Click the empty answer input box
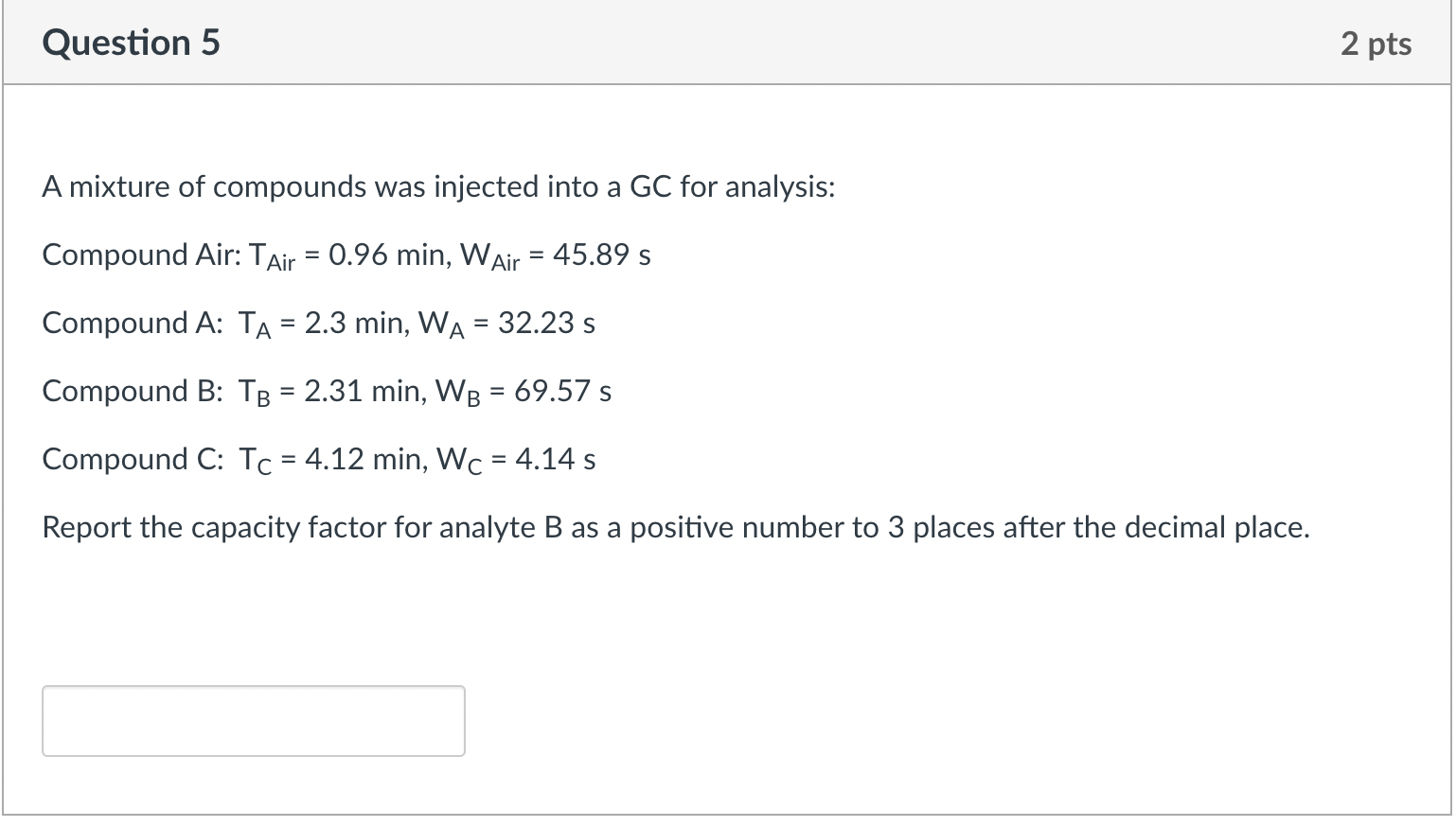 [x=254, y=721]
